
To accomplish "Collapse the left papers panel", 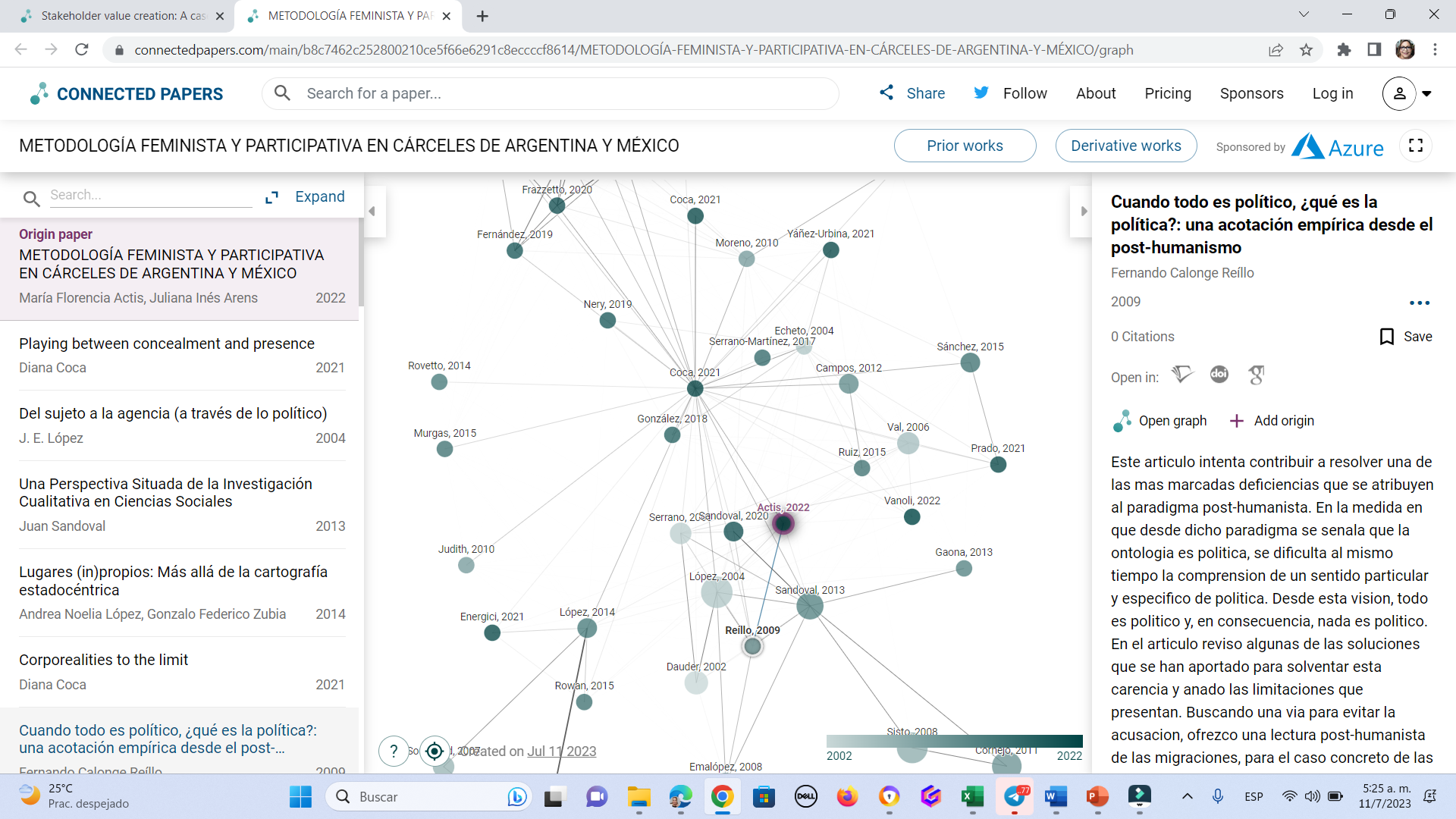I will pyautogui.click(x=372, y=212).
